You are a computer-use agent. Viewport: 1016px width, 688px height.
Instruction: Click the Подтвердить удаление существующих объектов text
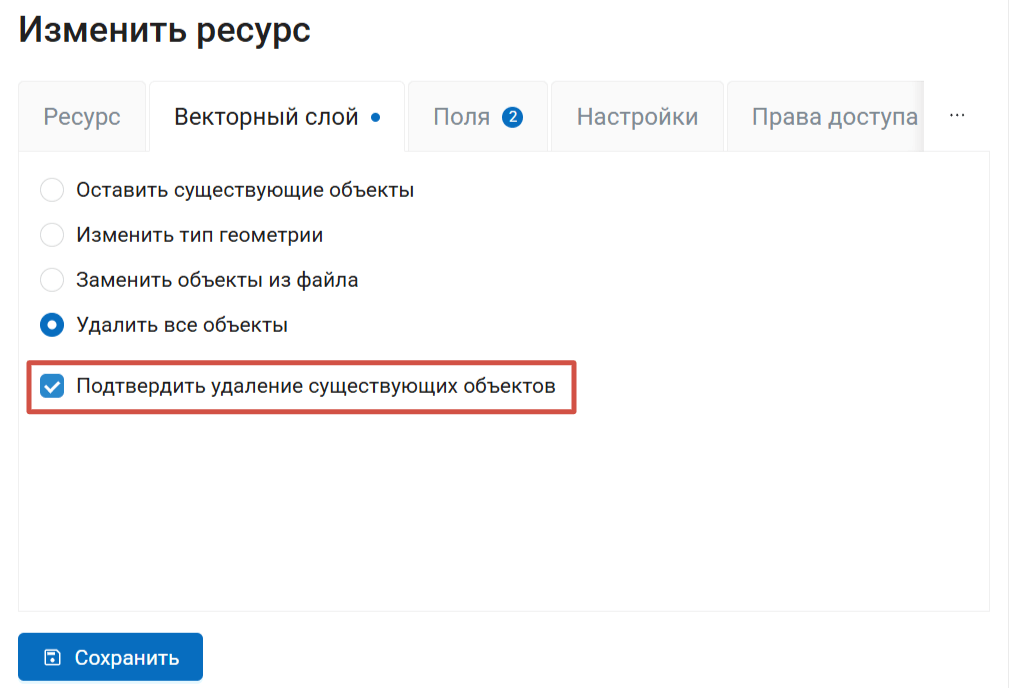coord(316,386)
